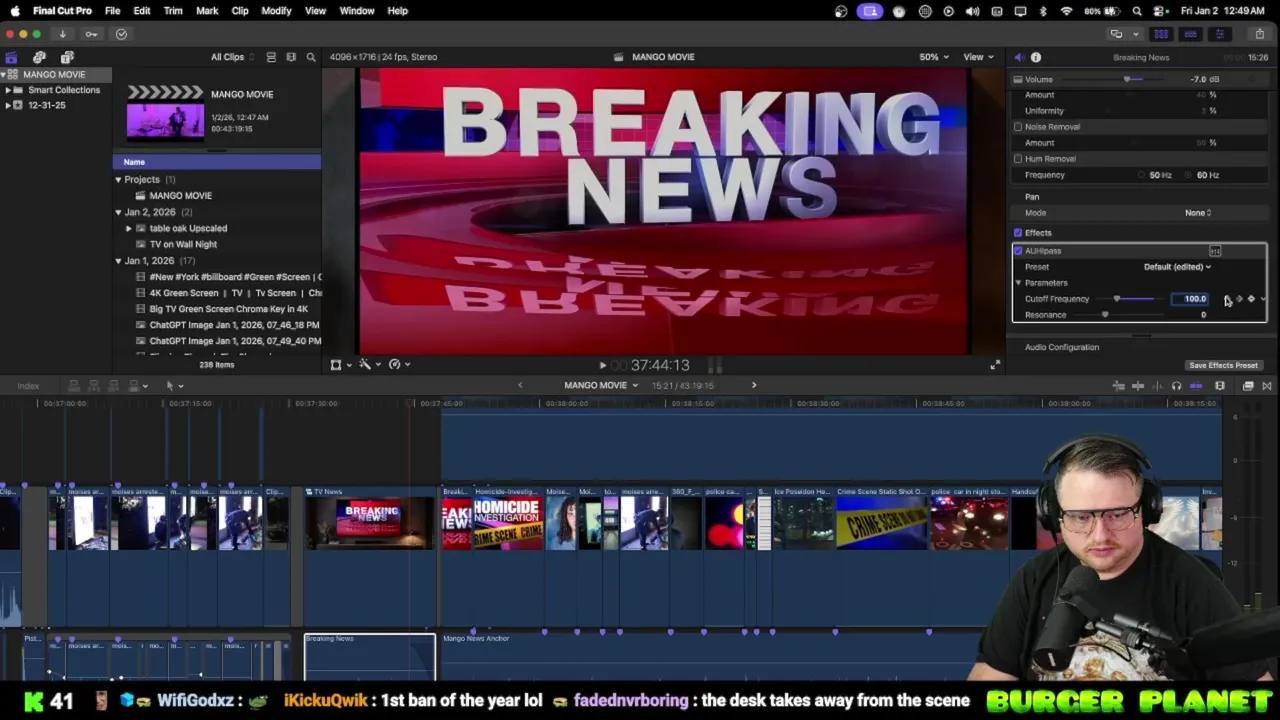
Task: Click the Save Effects Preset button
Action: 1223,366
